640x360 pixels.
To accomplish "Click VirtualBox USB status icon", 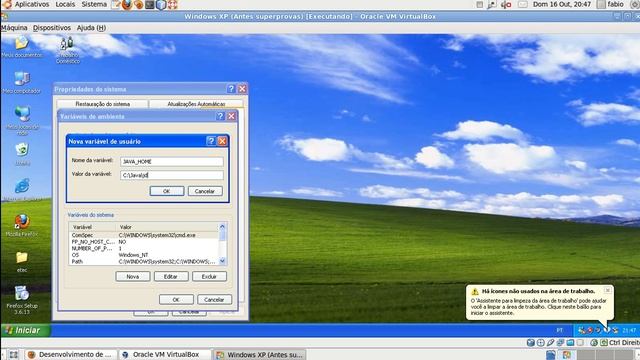I will coord(551,342).
